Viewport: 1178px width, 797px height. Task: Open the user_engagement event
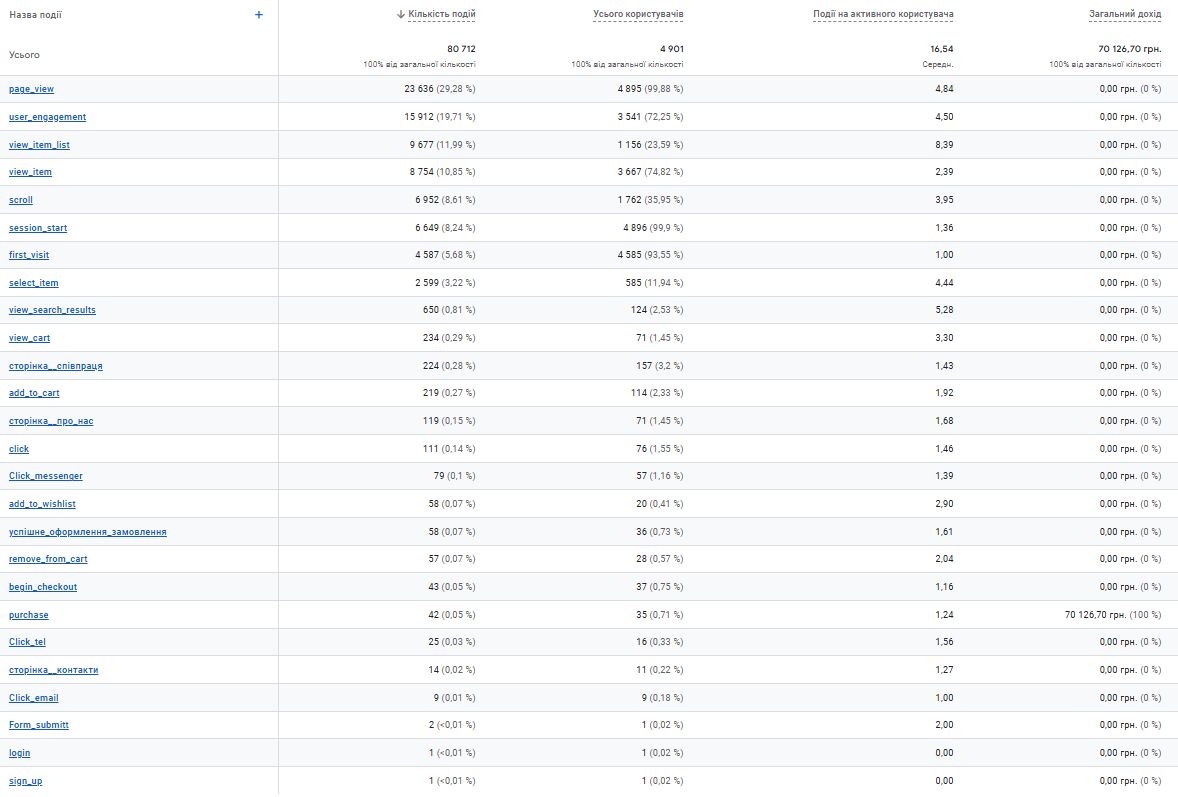pos(47,117)
